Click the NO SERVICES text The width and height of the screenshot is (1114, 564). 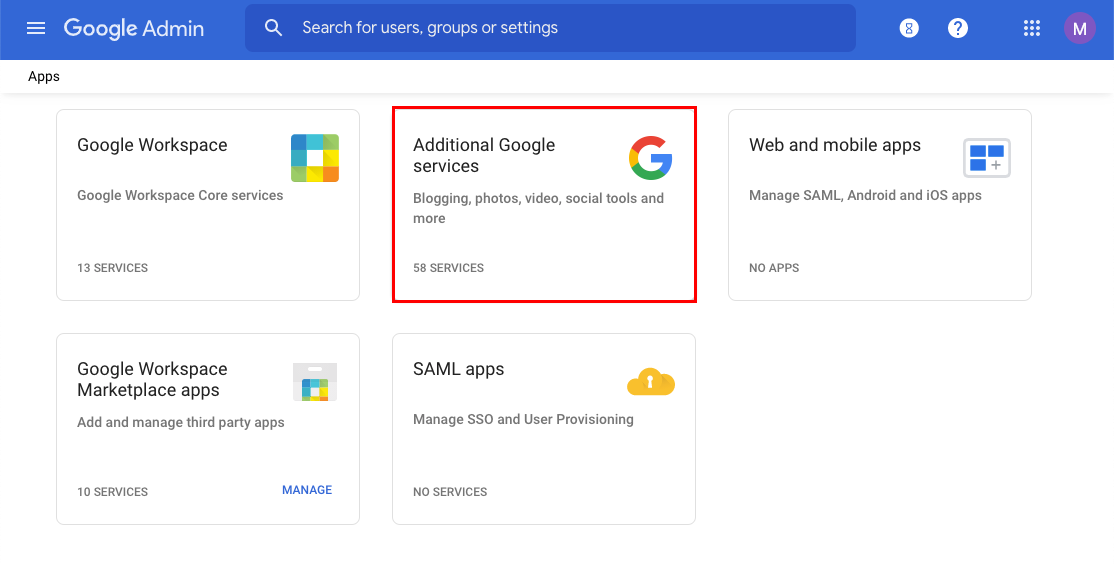(x=450, y=492)
